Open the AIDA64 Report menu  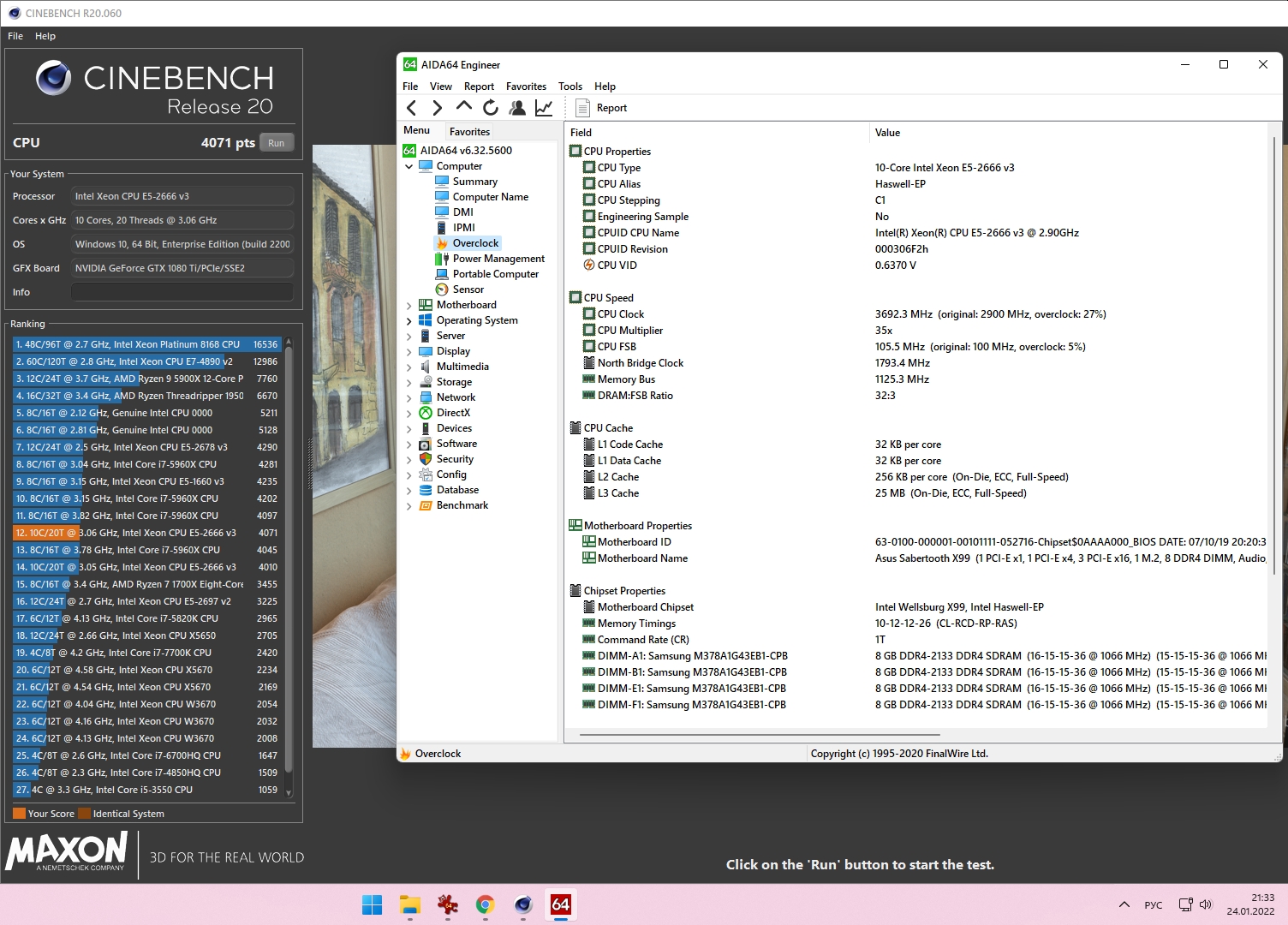(x=479, y=87)
